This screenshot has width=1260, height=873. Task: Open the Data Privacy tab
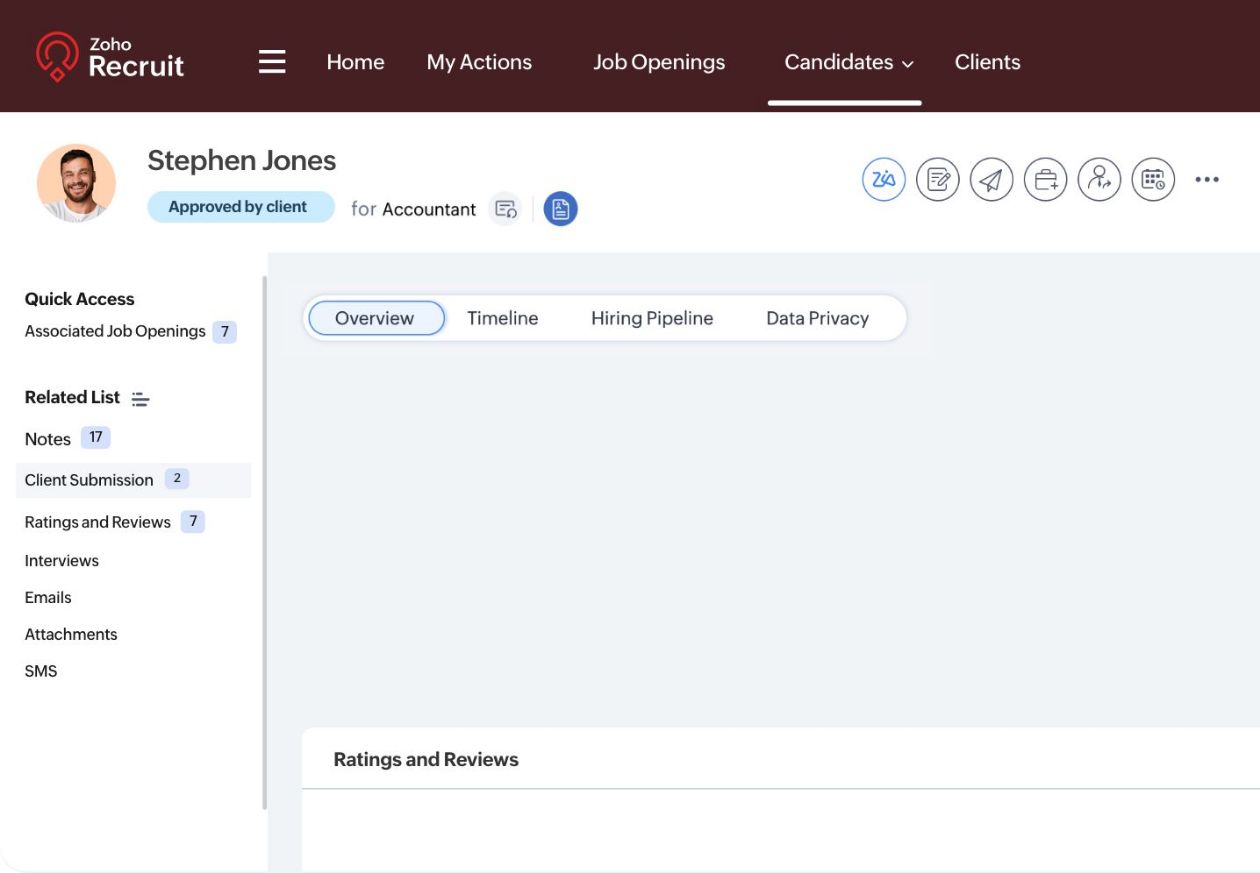coord(817,318)
